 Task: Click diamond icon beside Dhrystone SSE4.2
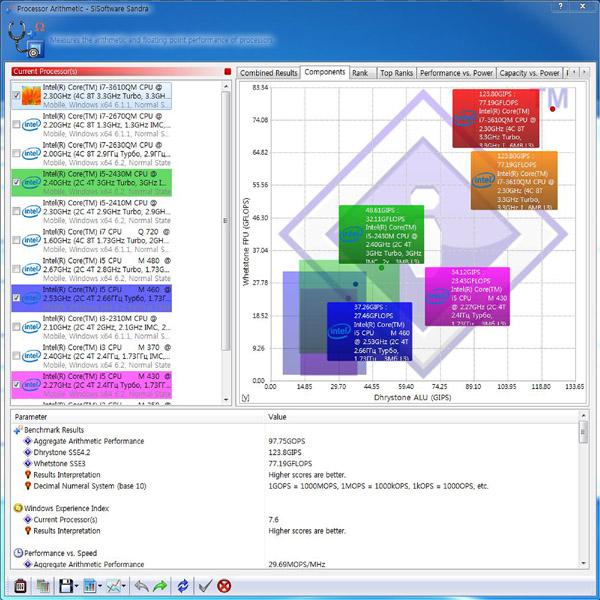28,452
